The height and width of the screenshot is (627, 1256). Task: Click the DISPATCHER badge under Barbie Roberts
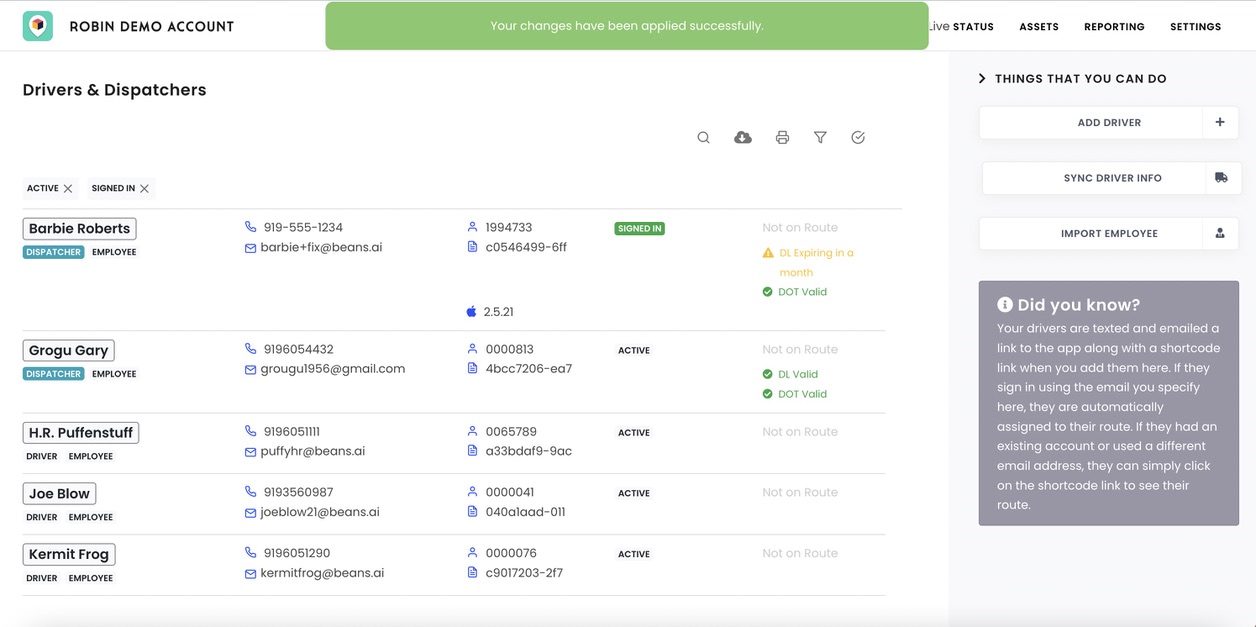click(x=54, y=252)
